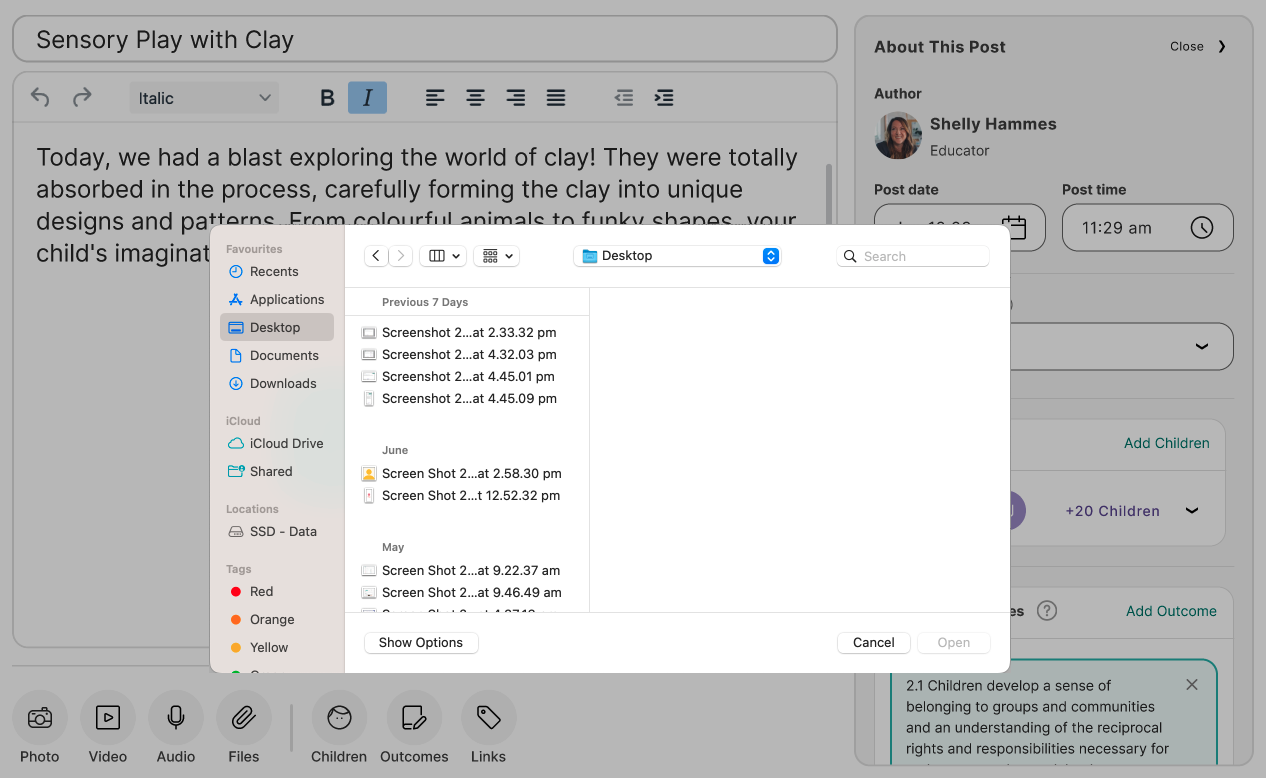The image size is (1266, 778).
Task: Toggle bold formatting
Action: (x=327, y=98)
